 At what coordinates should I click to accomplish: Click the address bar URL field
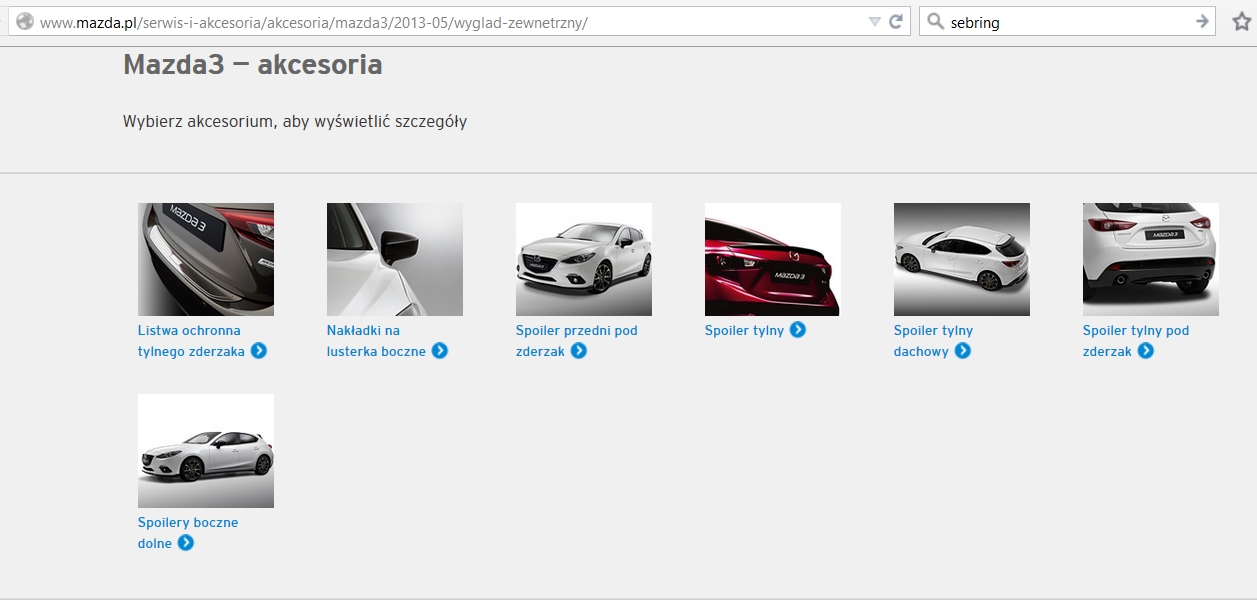tap(450, 22)
